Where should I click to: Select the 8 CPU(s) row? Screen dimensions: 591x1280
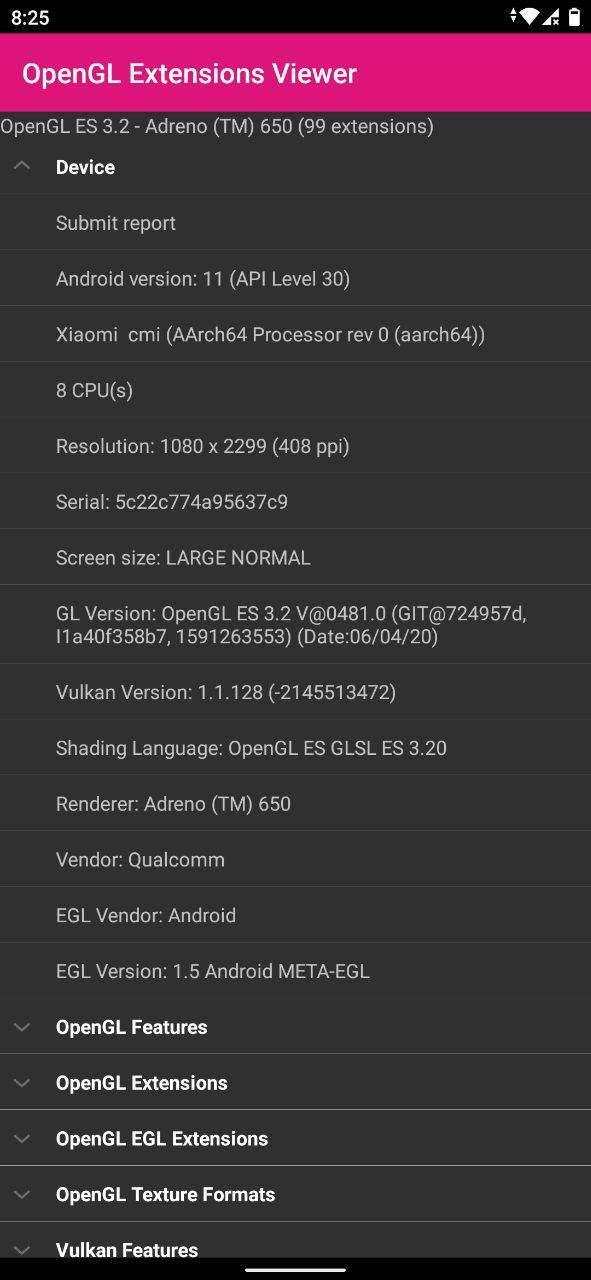(295, 391)
